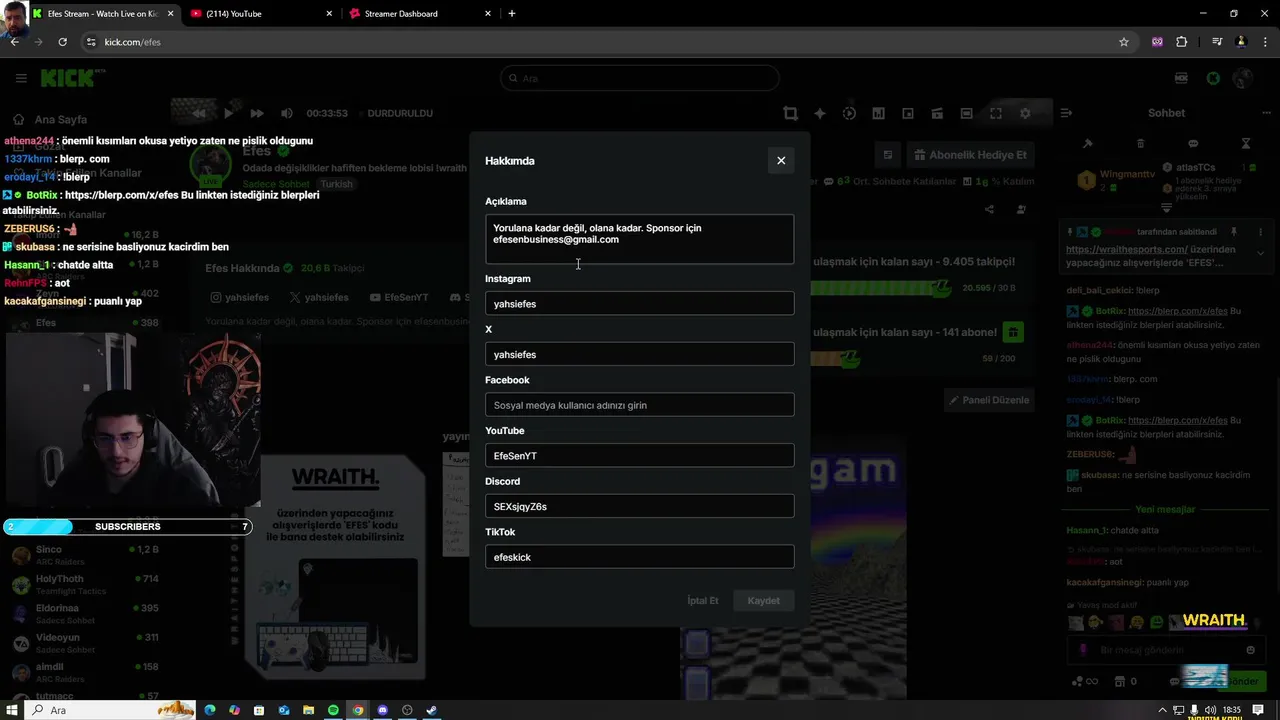Edit the YouTube field EfeSenYT
The height and width of the screenshot is (720, 1280).
(639, 455)
